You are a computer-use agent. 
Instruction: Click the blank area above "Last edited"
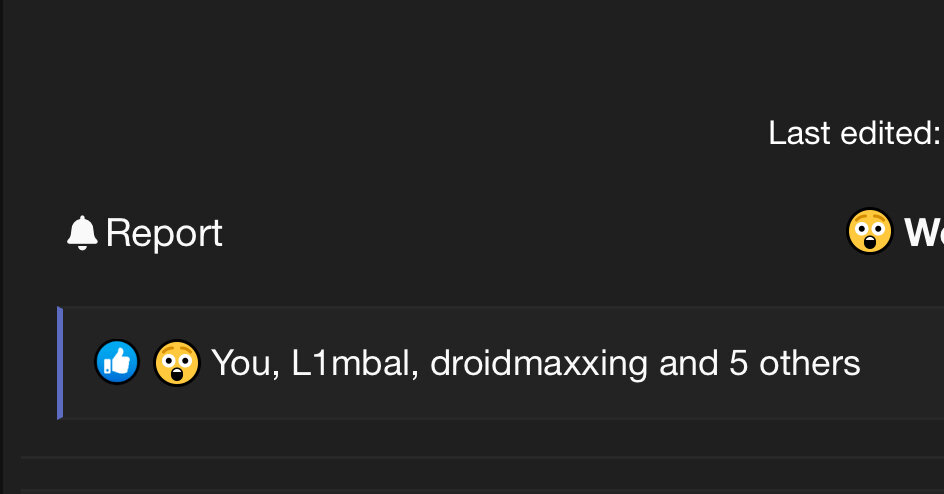[x=850, y=60]
